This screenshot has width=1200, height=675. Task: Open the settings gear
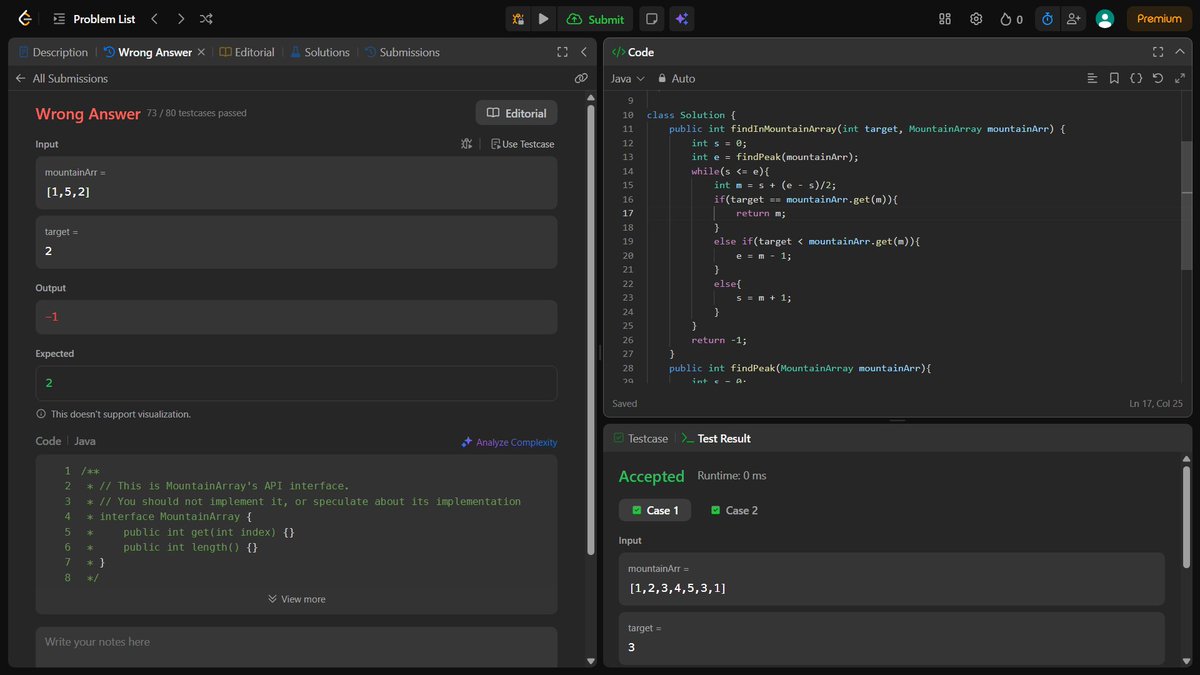[x=976, y=18]
